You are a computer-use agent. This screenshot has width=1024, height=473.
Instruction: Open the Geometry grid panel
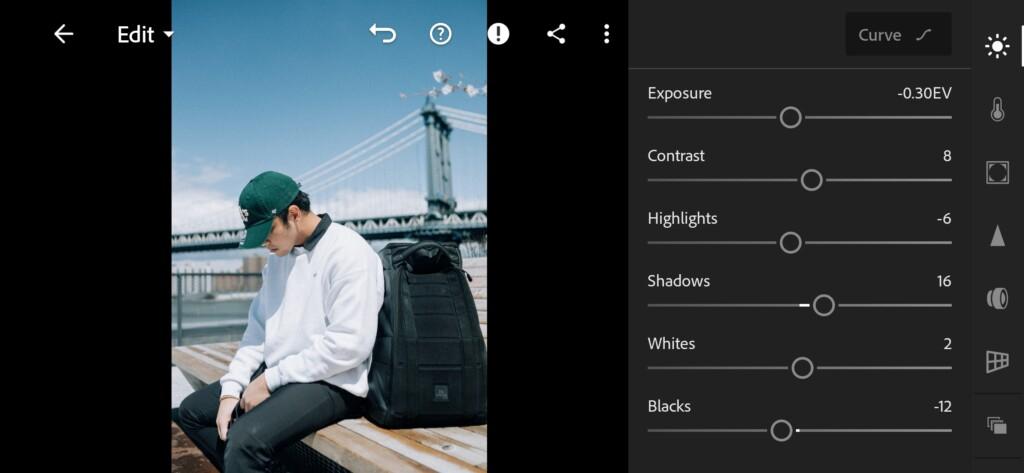point(997,361)
